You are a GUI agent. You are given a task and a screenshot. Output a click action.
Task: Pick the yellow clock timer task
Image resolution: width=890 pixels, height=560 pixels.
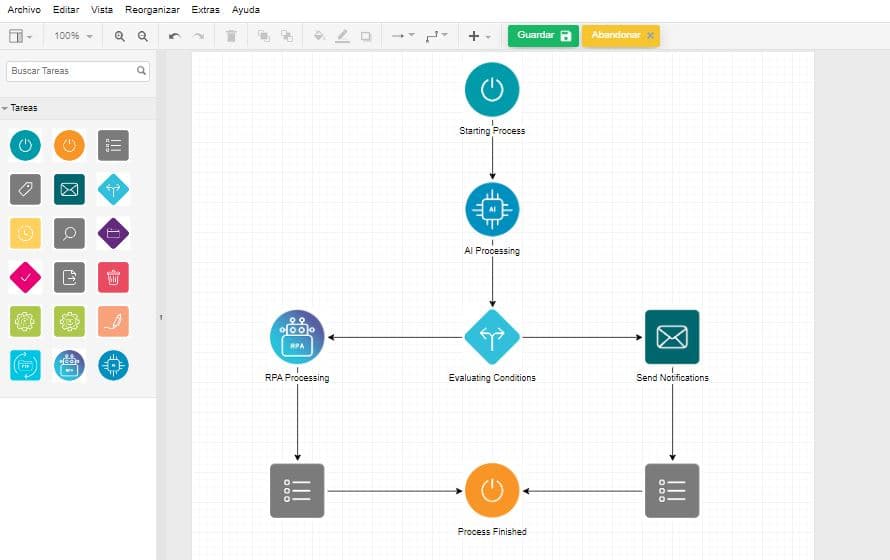pyautogui.click(x=25, y=233)
